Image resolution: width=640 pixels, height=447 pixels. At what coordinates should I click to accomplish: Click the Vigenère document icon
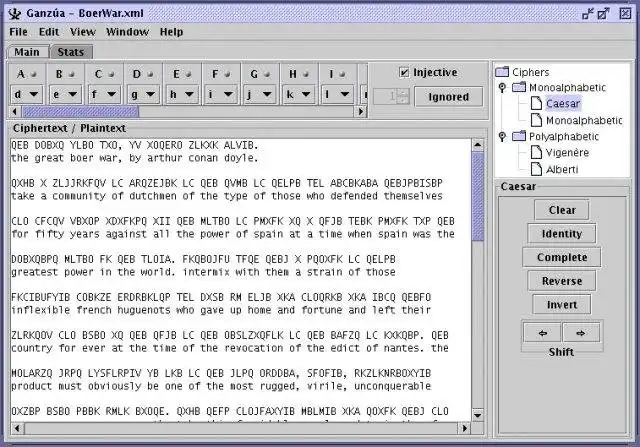(x=536, y=152)
